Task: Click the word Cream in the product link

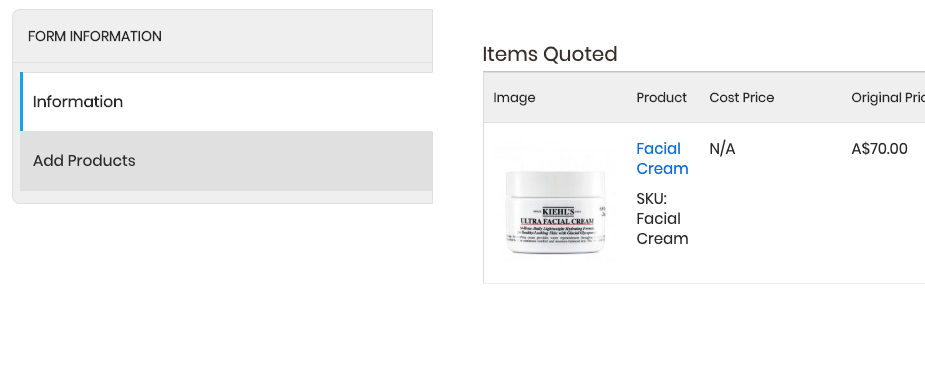Action: click(x=662, y=169)
